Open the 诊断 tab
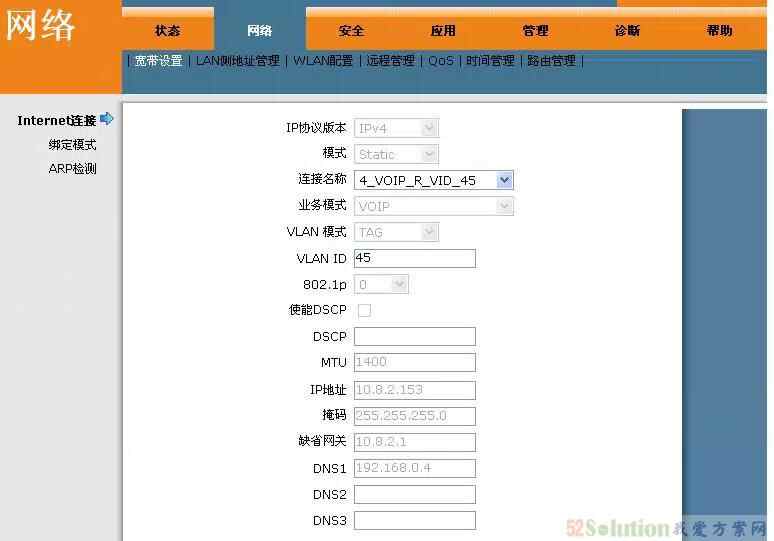 pos(627,31)
